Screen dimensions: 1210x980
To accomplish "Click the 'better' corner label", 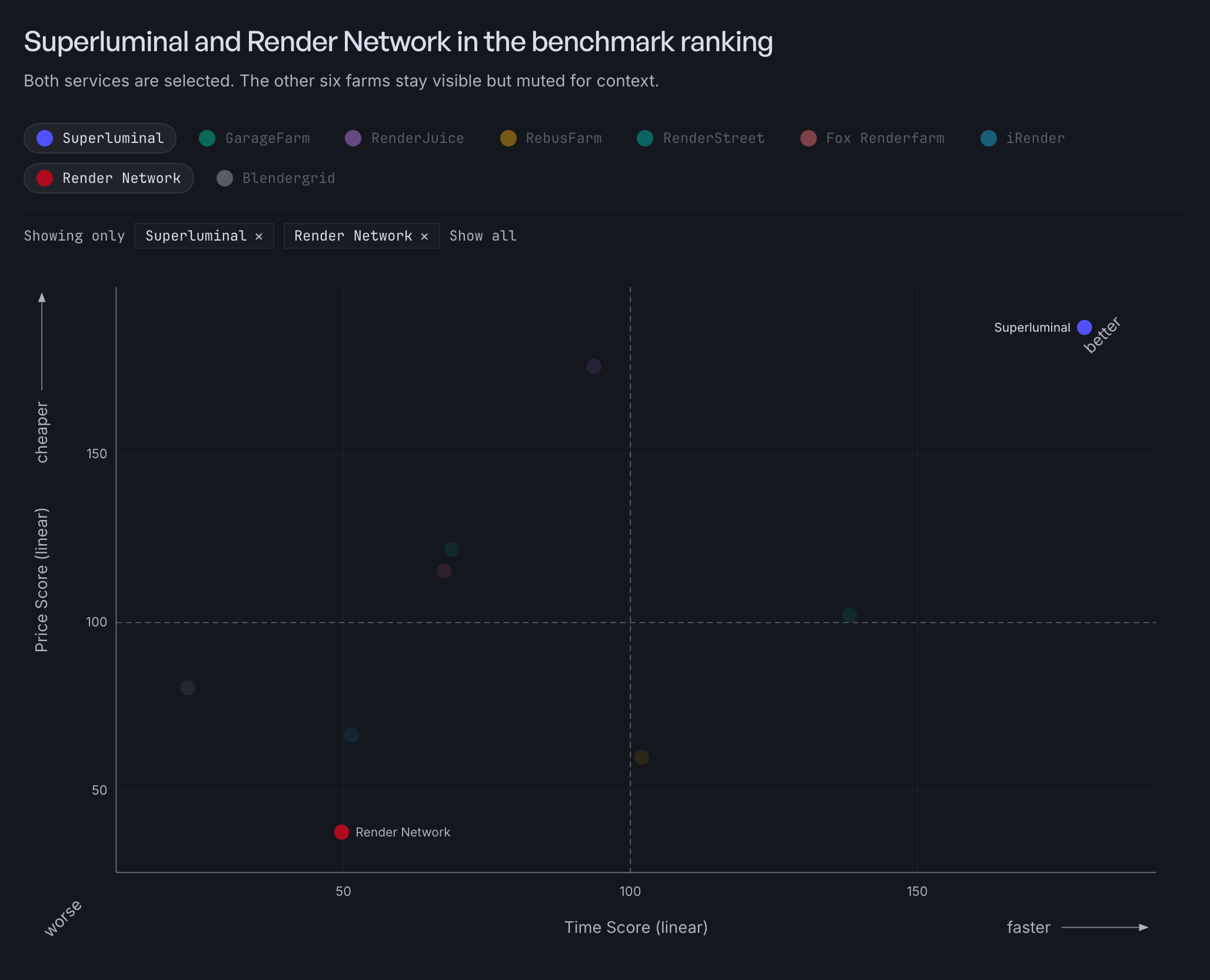I will tap(1102, 335).
